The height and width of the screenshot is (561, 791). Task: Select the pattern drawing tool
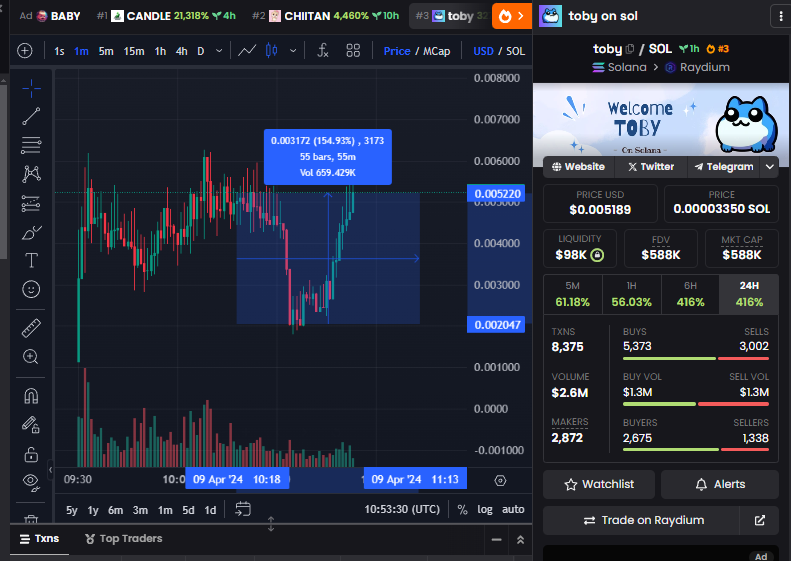(x=31, y=174)
